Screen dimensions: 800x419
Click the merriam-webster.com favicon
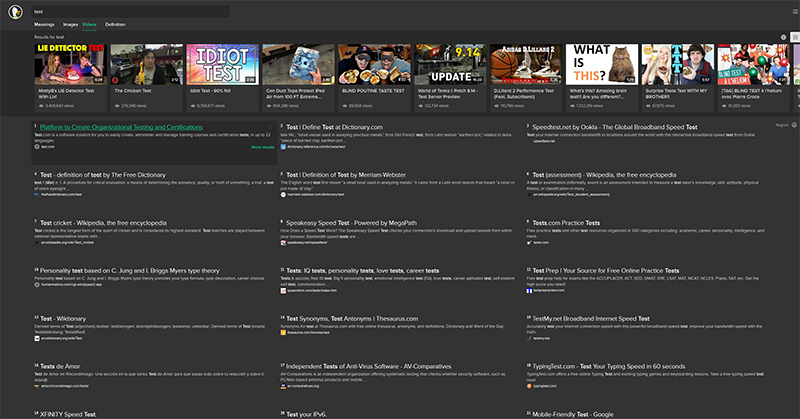pyautogui.click(x=283, y=194)
